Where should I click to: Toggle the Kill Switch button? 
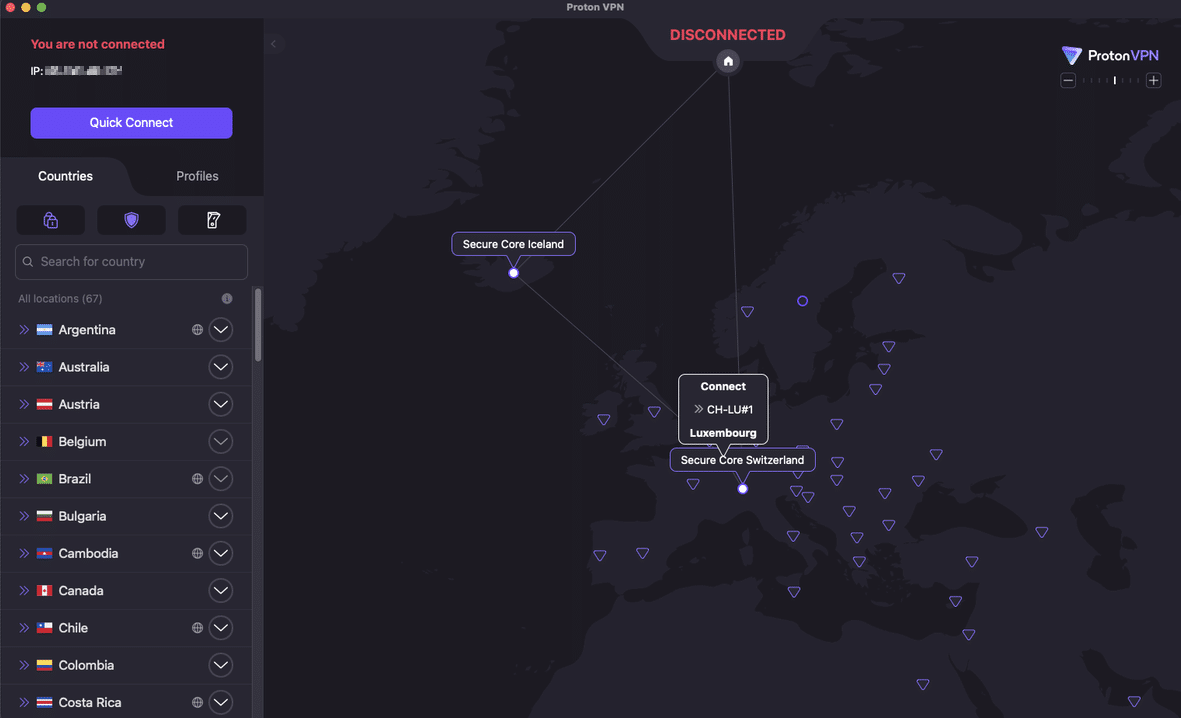(212, 220)
